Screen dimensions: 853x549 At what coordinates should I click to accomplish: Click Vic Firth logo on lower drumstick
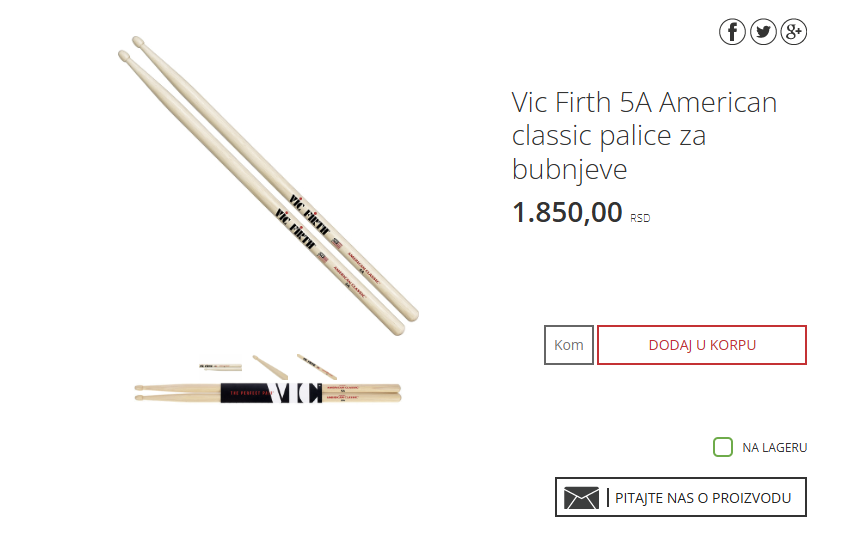[x=294, y=229]
